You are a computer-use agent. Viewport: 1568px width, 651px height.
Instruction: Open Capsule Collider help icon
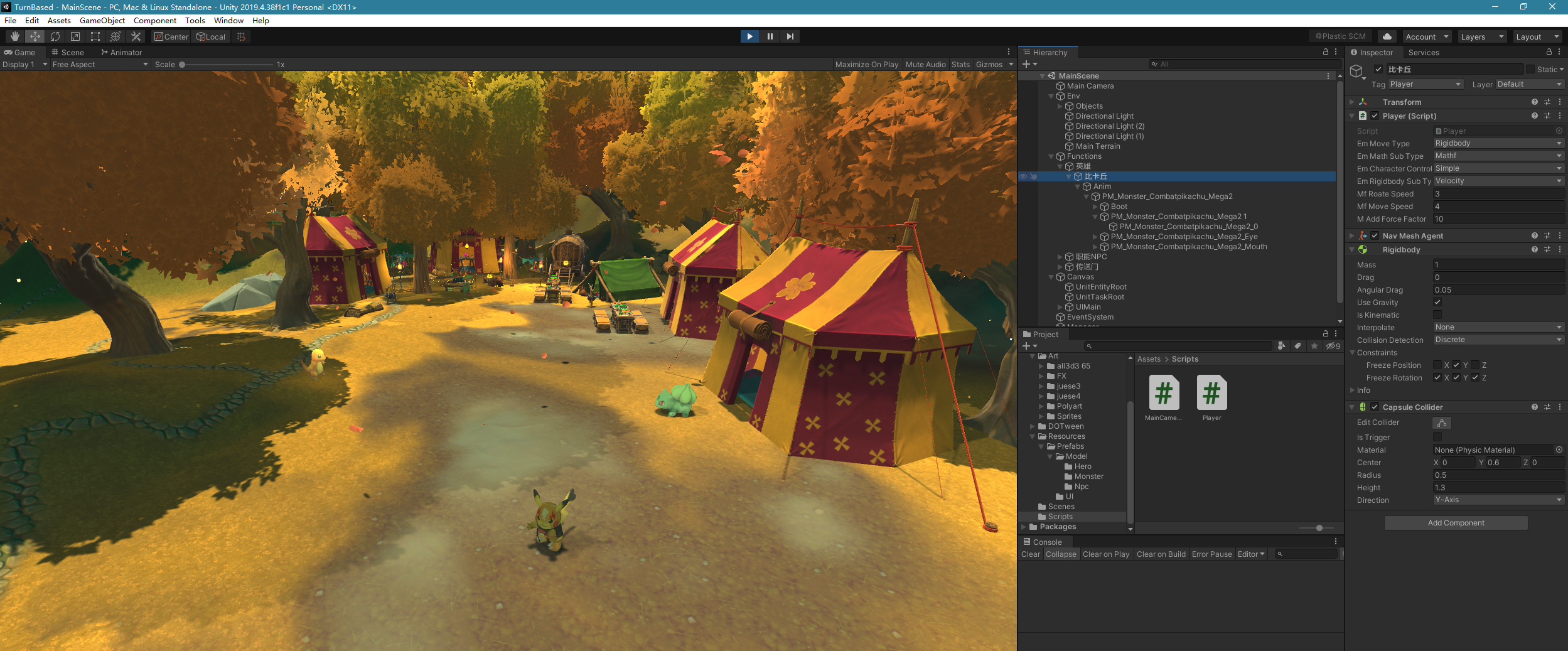1534,407
